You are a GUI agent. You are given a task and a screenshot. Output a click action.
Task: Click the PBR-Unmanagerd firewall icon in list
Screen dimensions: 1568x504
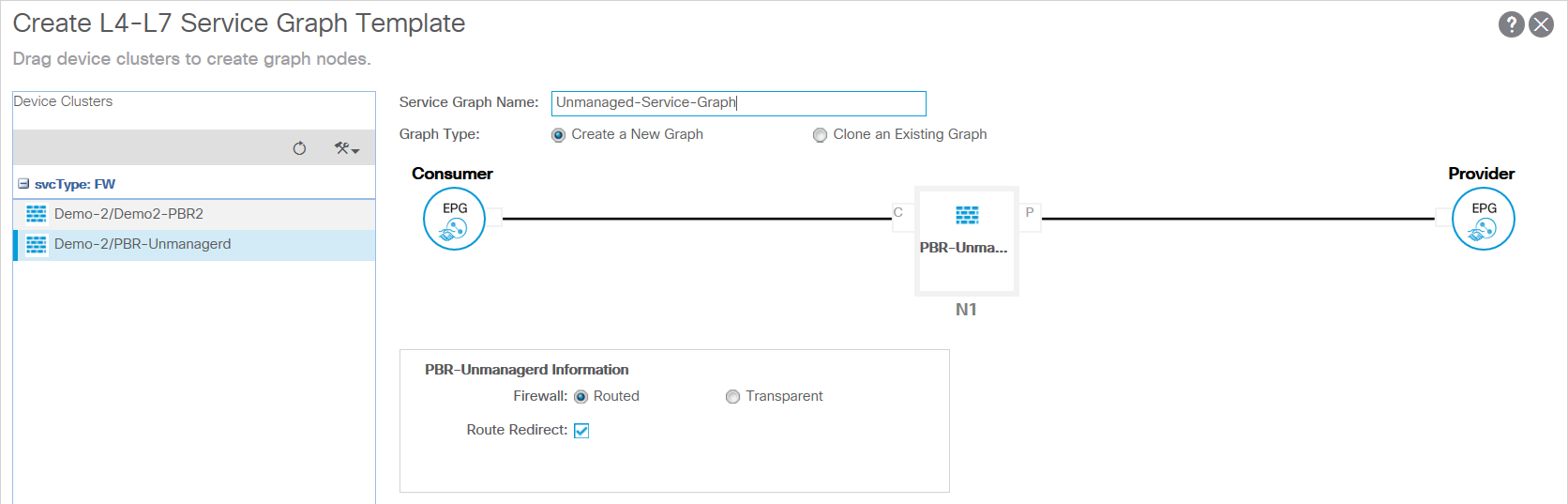37,244
